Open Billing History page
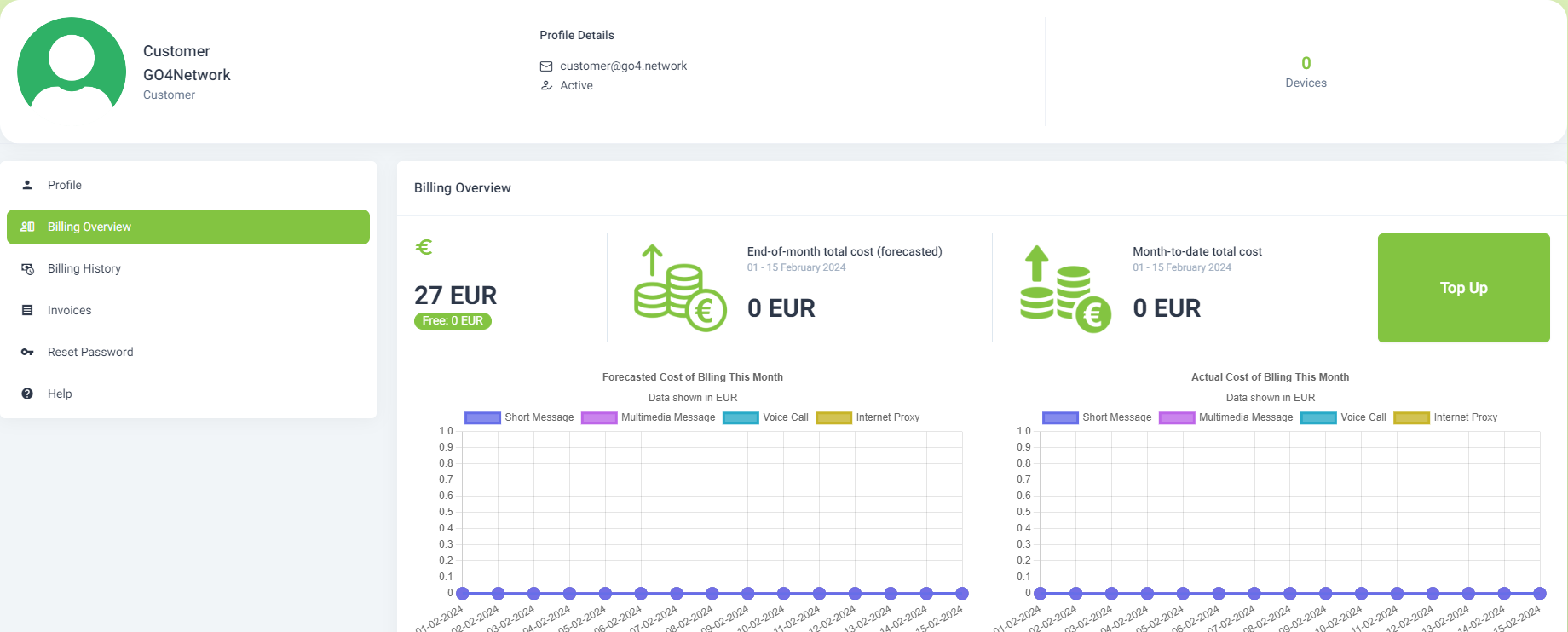 tap(188, 268)
